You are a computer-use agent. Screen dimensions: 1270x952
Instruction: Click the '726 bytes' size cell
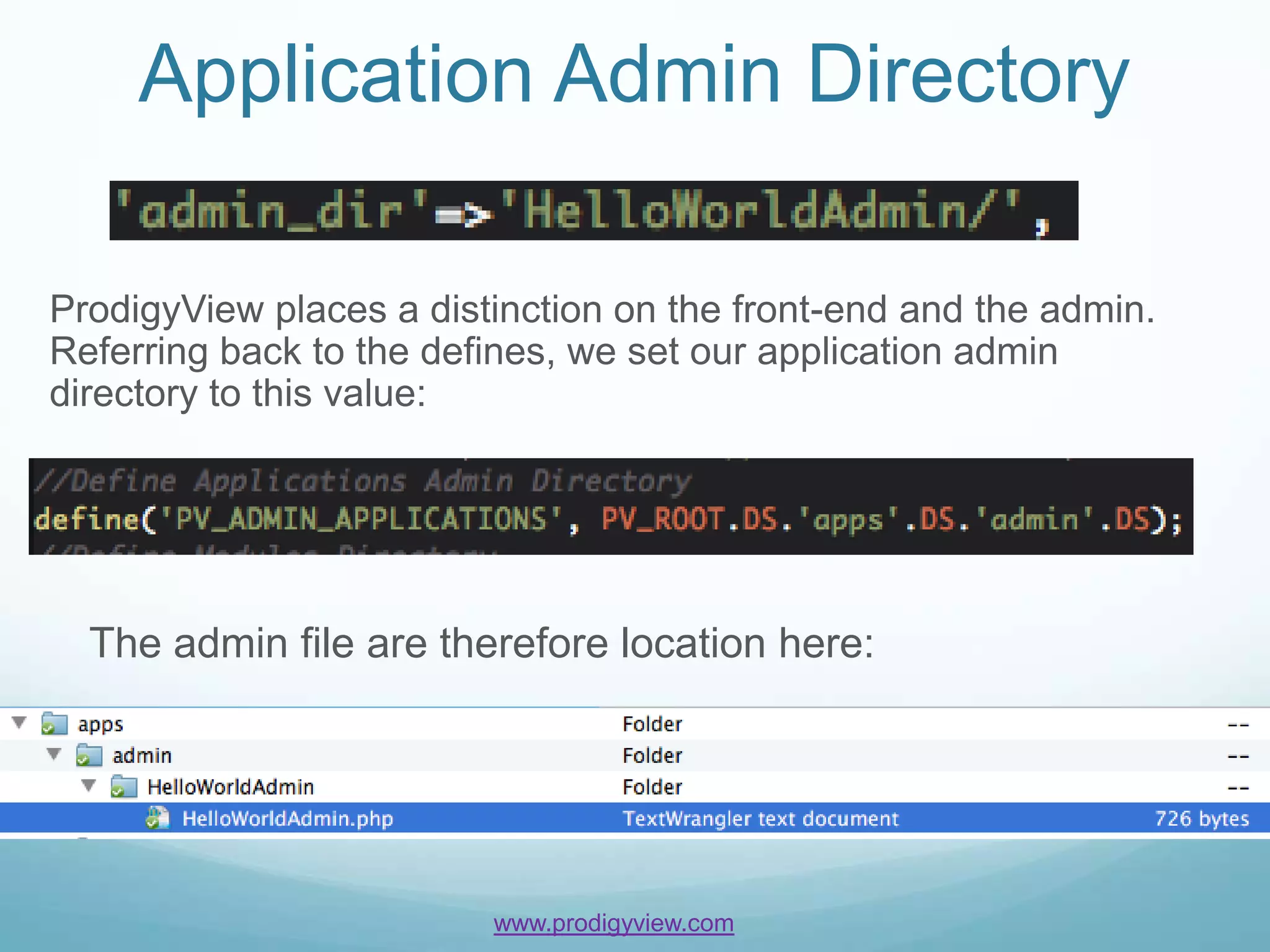point(1201,819)
